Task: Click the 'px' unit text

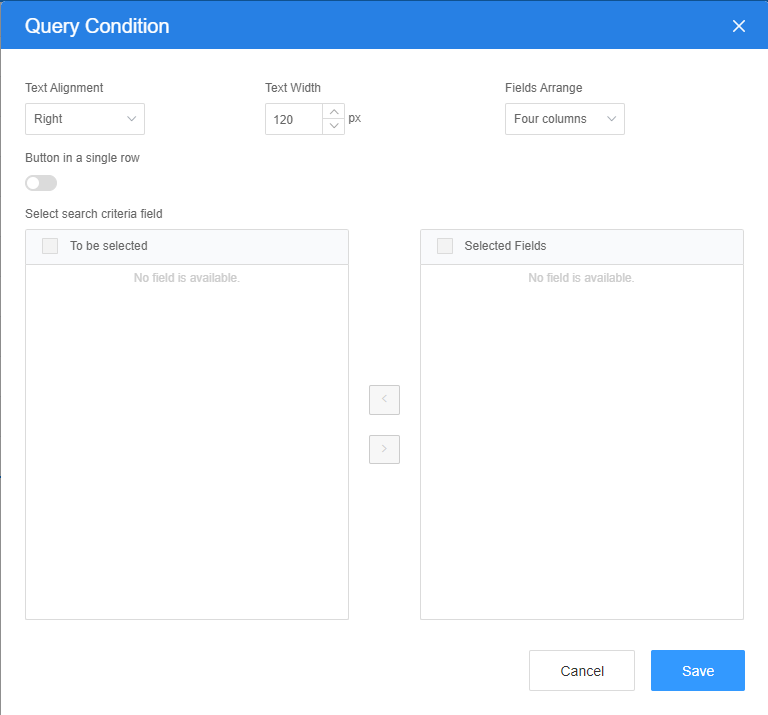Action: click(355, 118)
